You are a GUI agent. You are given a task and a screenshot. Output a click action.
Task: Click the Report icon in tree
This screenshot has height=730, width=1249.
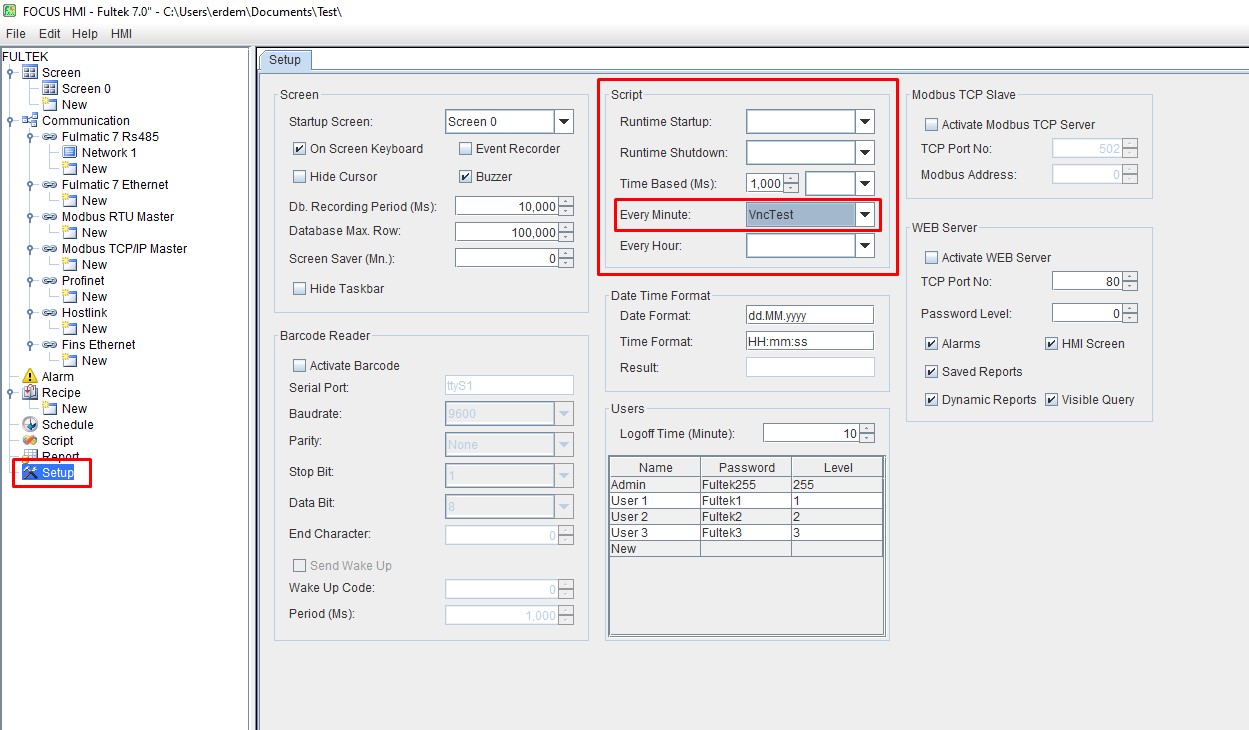pyautogui.click(x=30, y=456)
